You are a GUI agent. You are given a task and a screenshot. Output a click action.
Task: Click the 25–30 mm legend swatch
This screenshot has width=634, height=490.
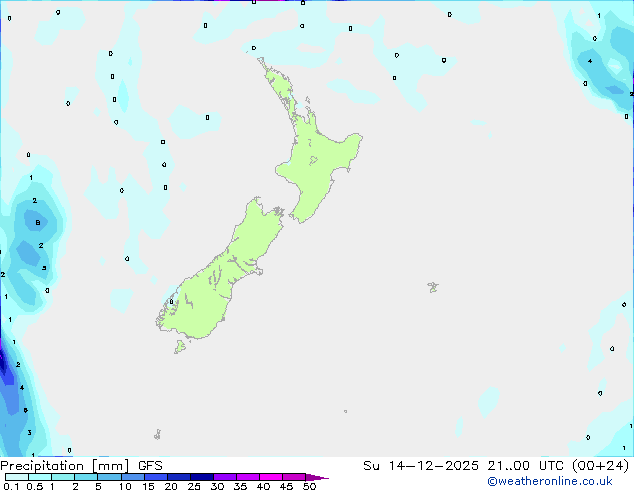[x=201, y=477]
